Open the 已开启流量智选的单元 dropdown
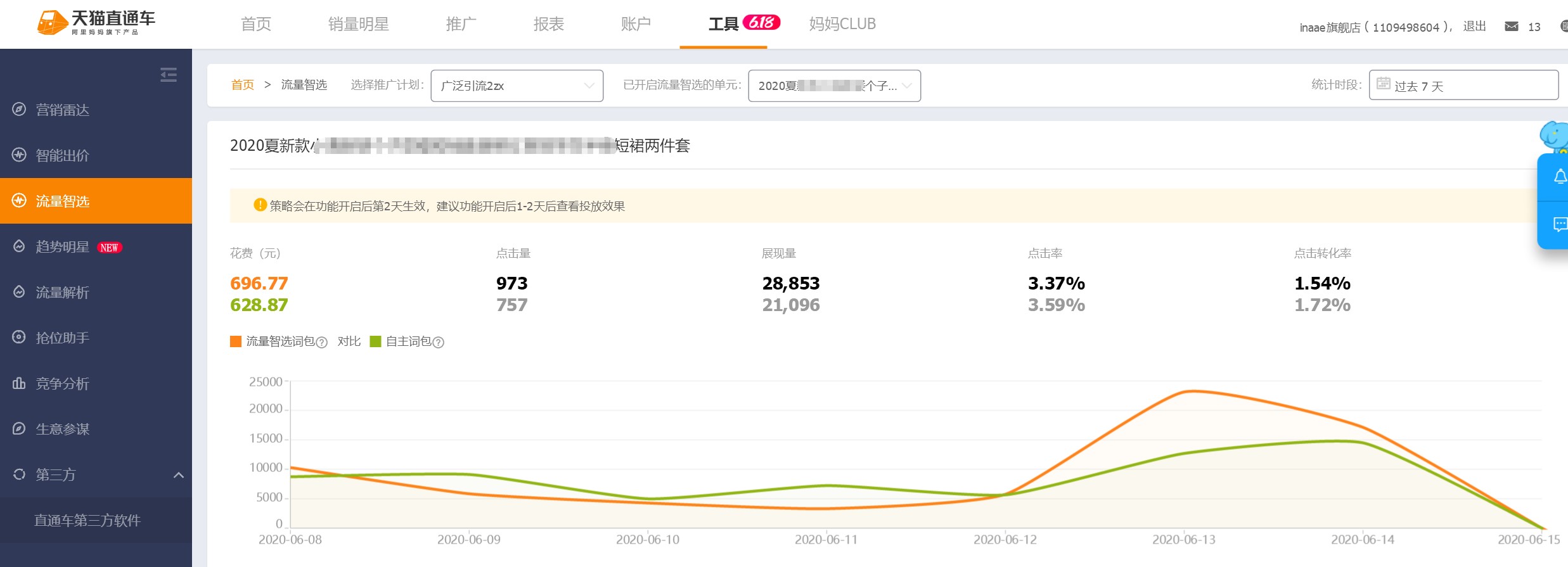Screen dimensions: 1568x567 pos(835,86)
